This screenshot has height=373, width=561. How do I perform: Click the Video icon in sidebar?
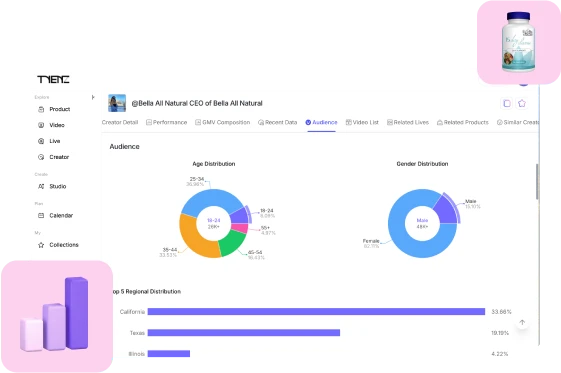tap(41, 125)
